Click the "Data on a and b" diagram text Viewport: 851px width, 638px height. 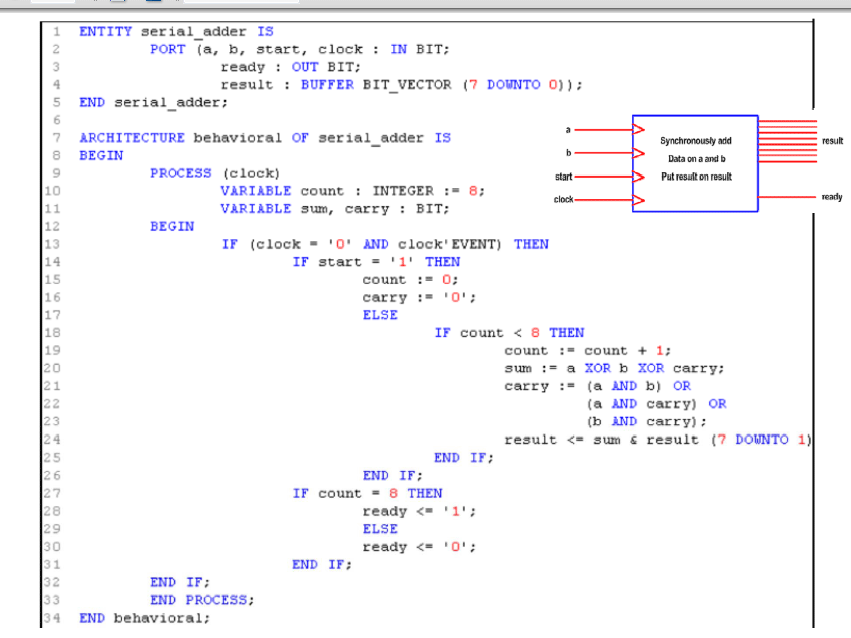point(696,159)
